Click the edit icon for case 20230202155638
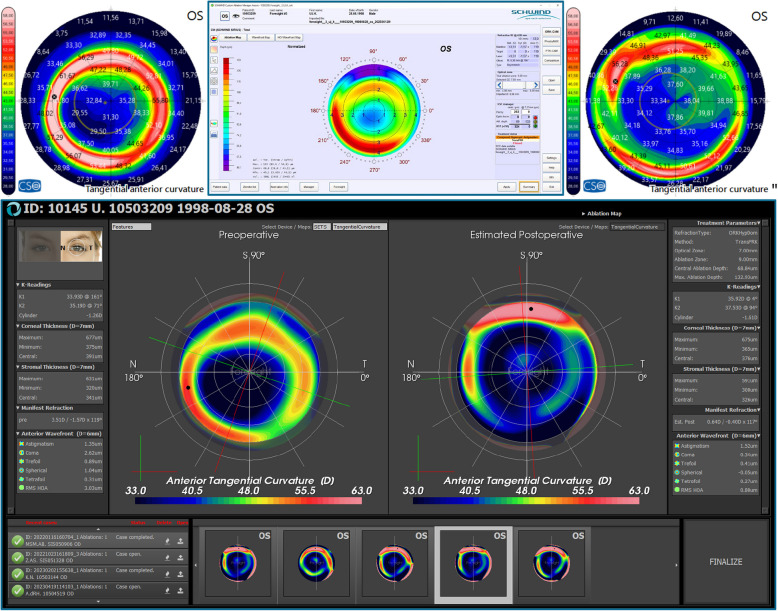The width and height of the screenshot is (778, 611). [165, 572]
